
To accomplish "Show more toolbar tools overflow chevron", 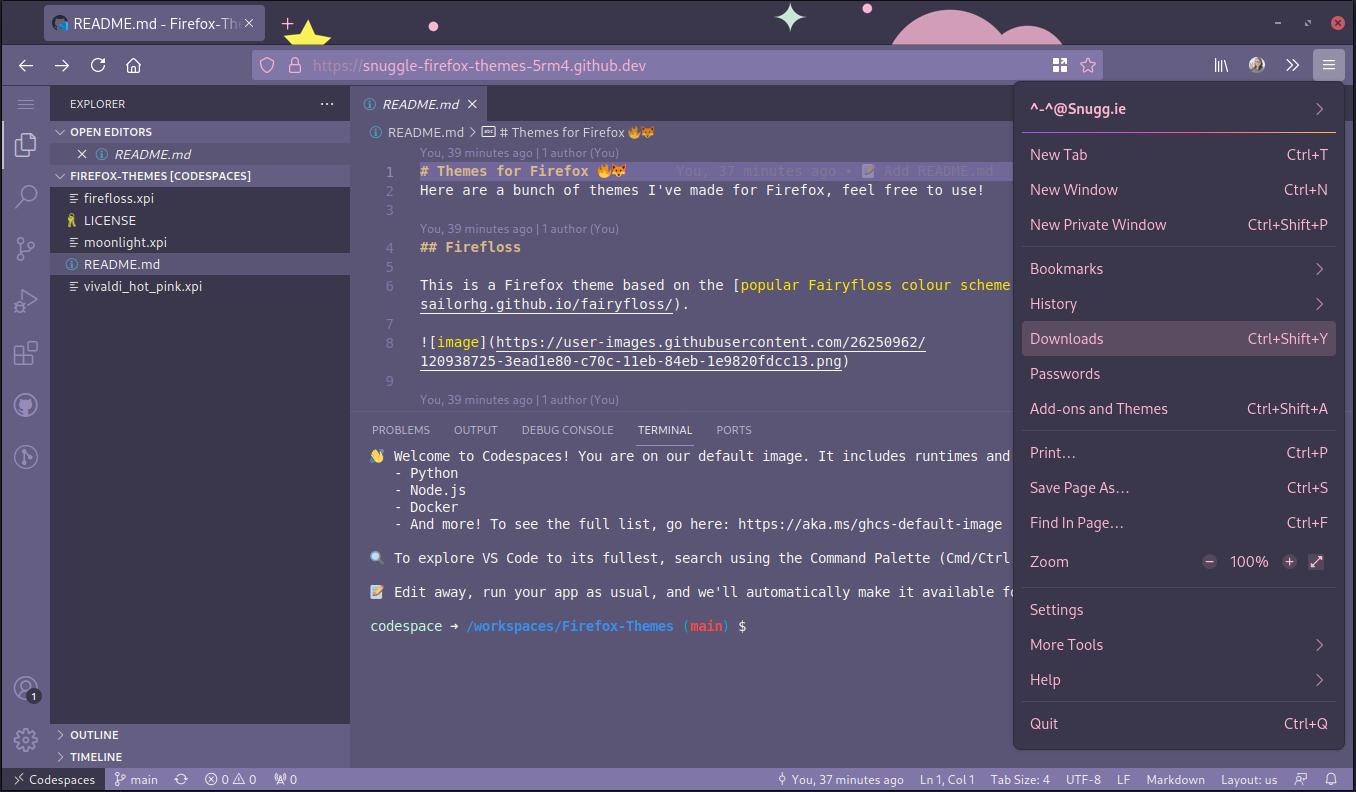I will (x=1292, y=65).
